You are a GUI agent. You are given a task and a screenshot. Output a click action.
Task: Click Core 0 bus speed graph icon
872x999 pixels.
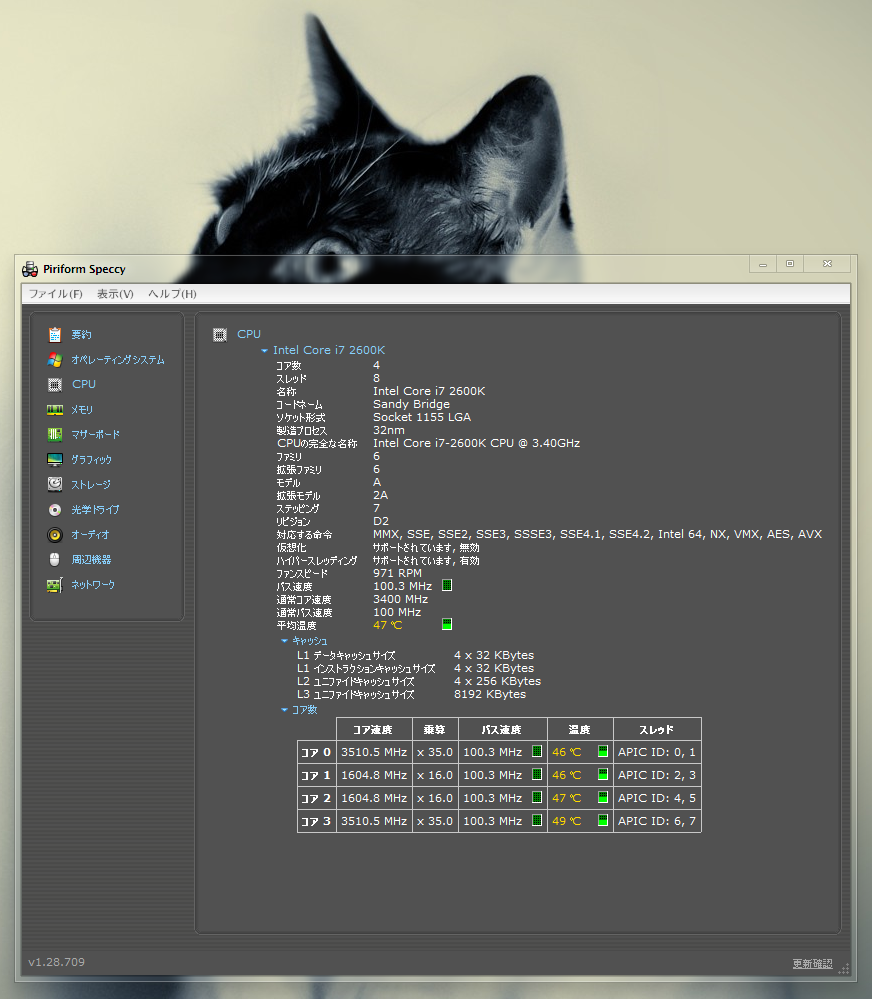[537, 751]
